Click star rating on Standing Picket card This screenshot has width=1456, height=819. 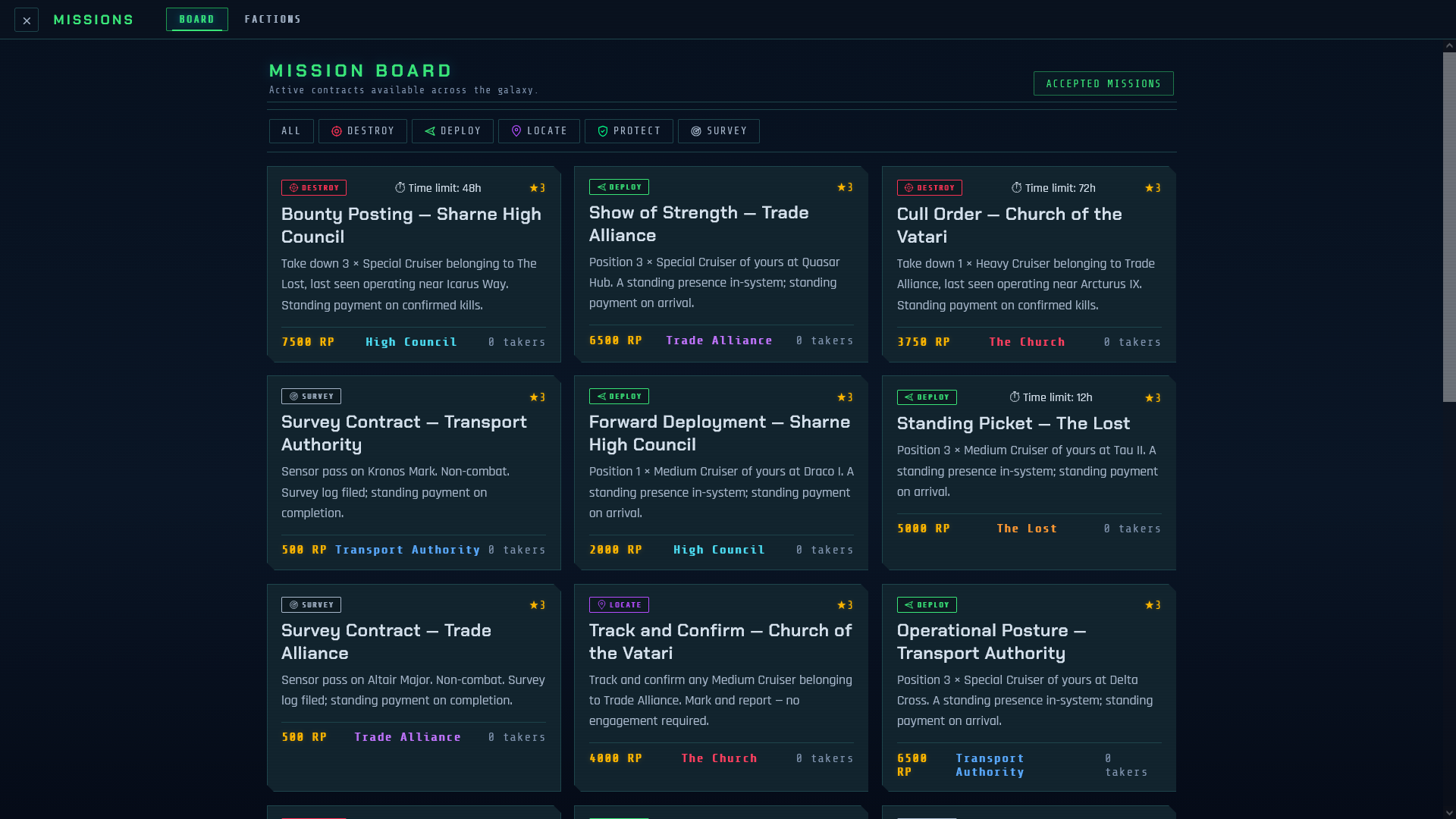[x=1153, y=398]
